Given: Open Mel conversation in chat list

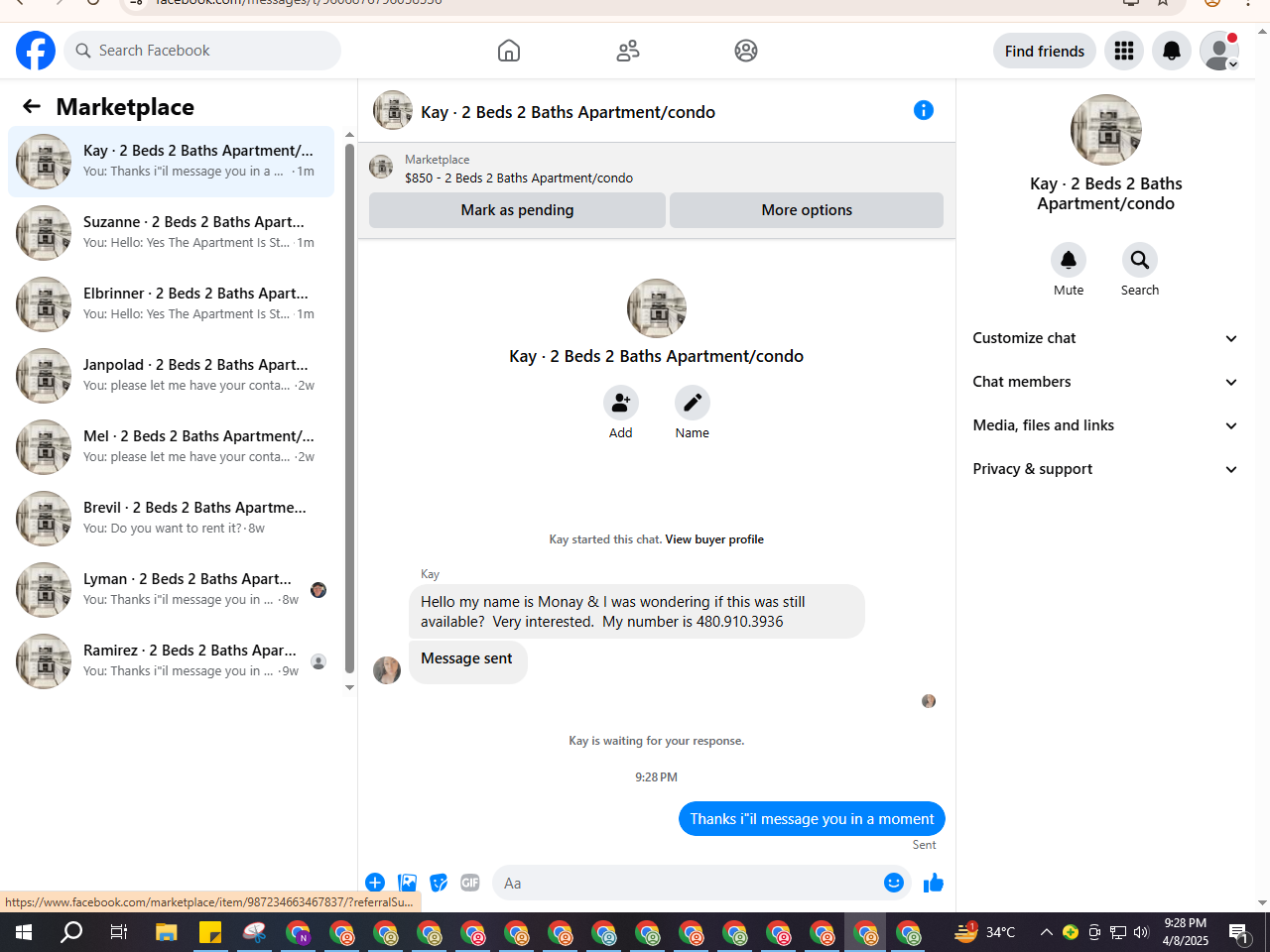Looking at the screenshot, I should (171, 447).
